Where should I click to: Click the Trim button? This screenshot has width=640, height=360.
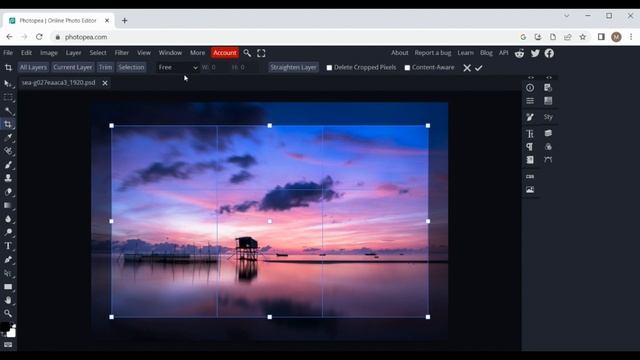coord(105,67)
